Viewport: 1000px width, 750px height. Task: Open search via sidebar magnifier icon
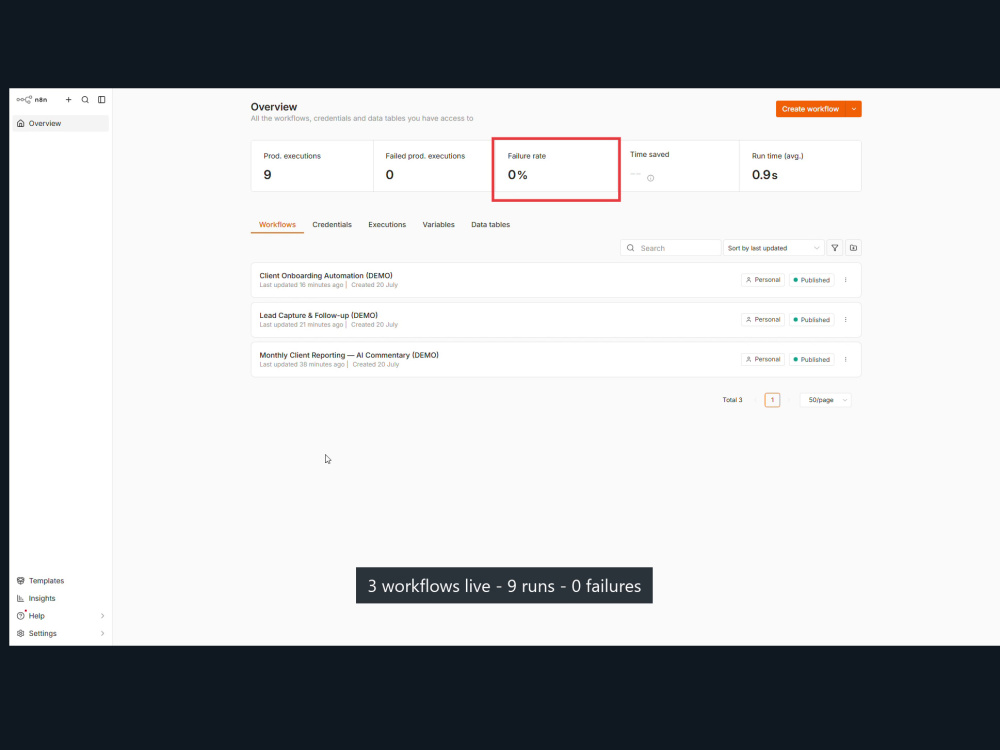(85, 99)
